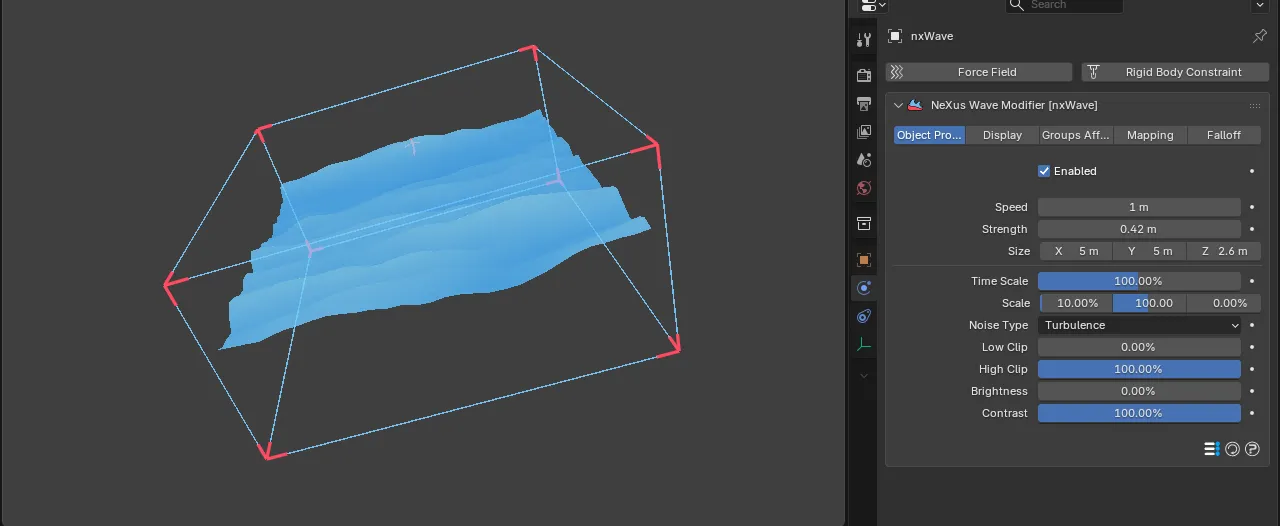1280x526 pixels.
Task: Click the Contrast slider
Action: (1139, 413)
